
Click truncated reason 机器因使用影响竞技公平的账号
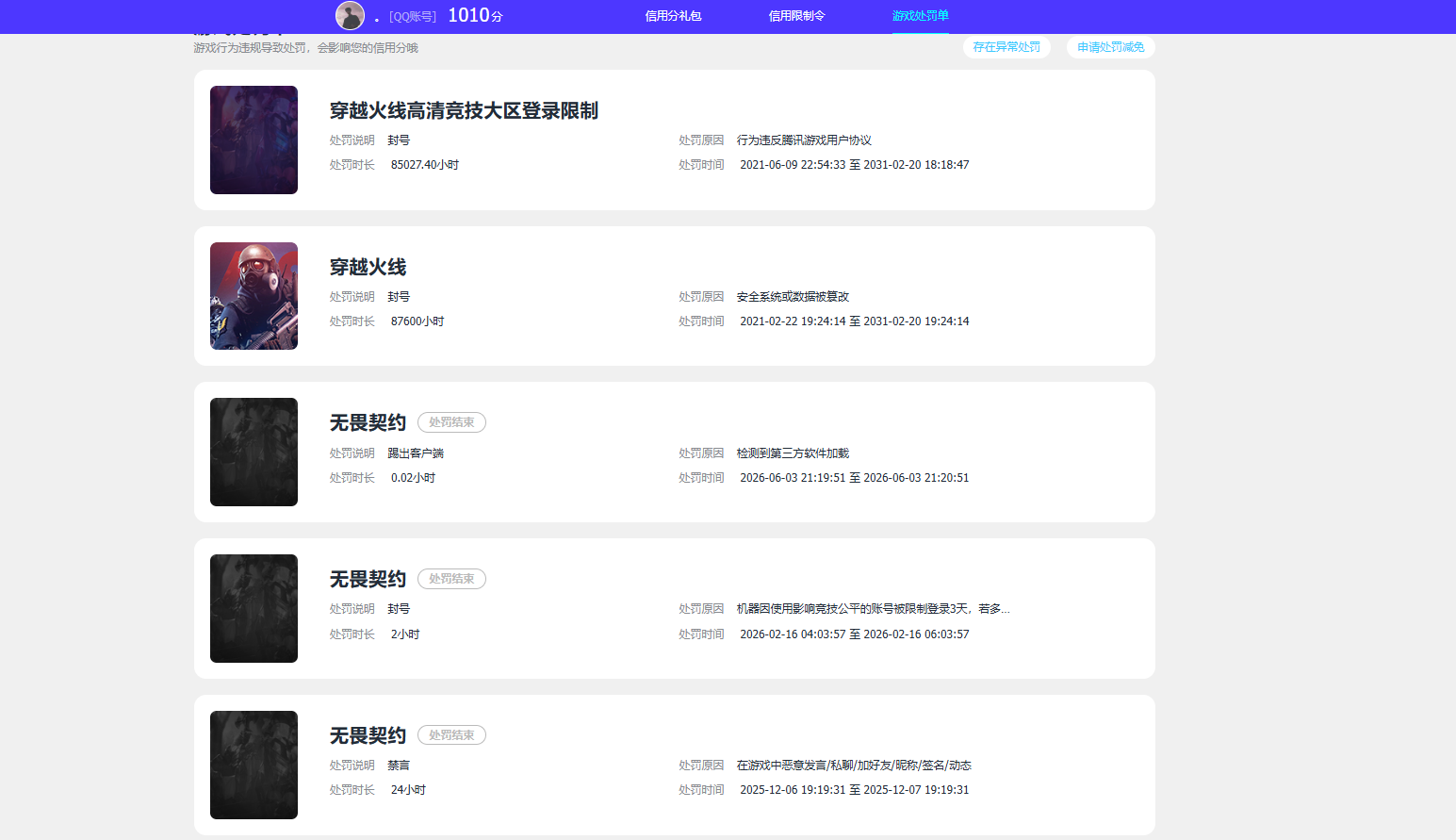click(x=873, y=609)
